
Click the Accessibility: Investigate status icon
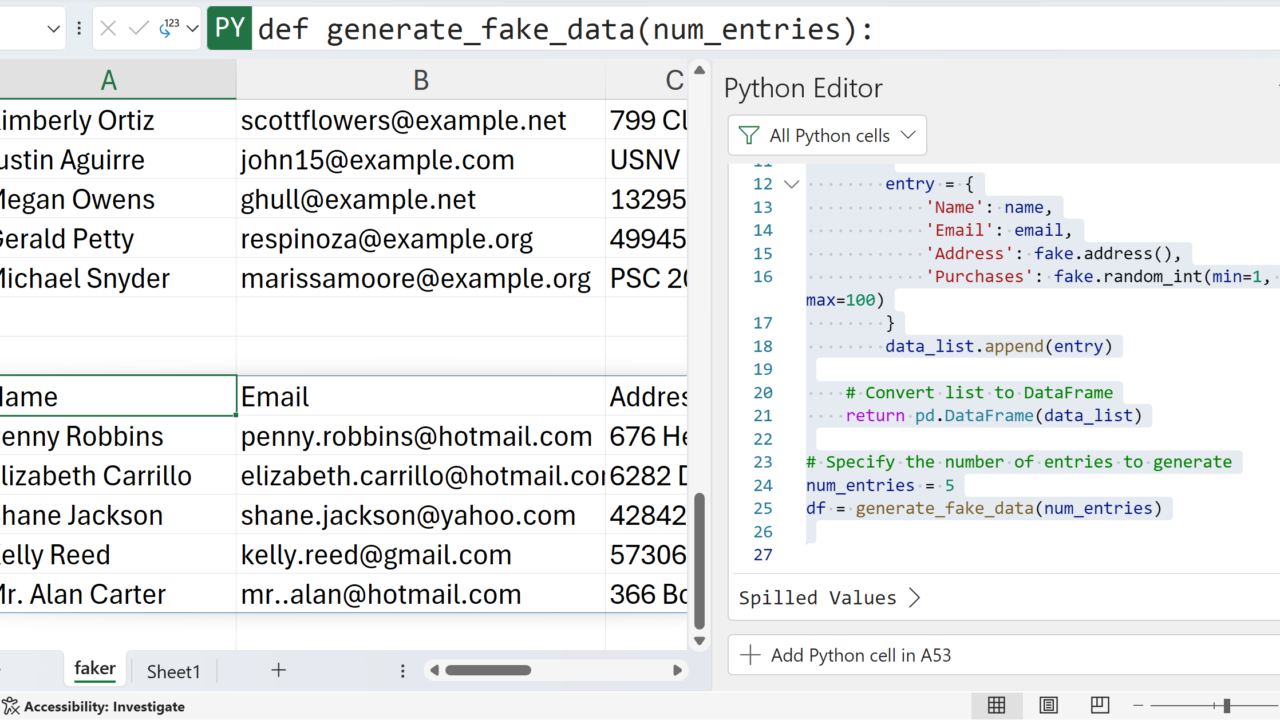pos(11,706)
